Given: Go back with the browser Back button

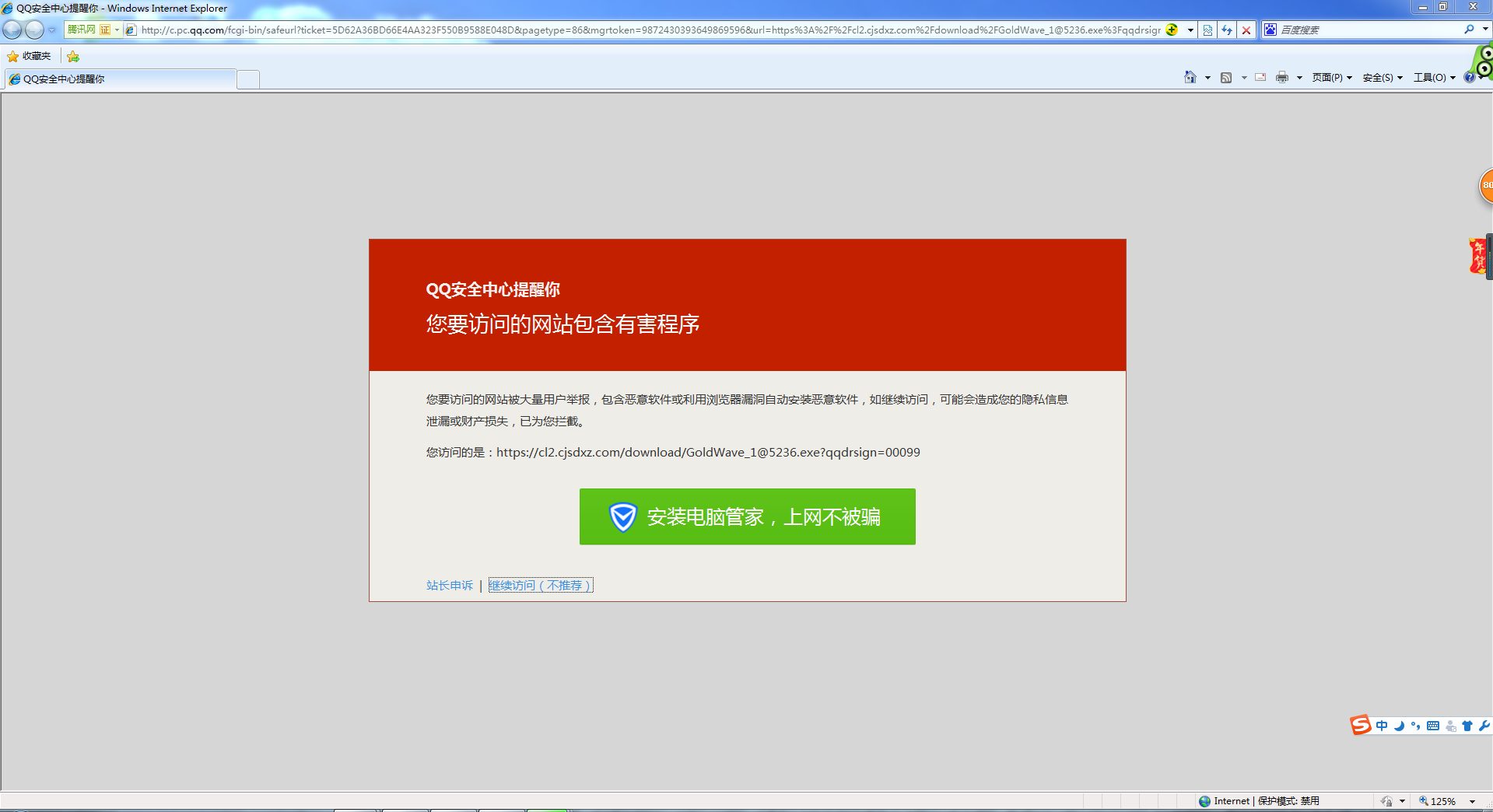Looking at the screenshot, I should (12, 30).
